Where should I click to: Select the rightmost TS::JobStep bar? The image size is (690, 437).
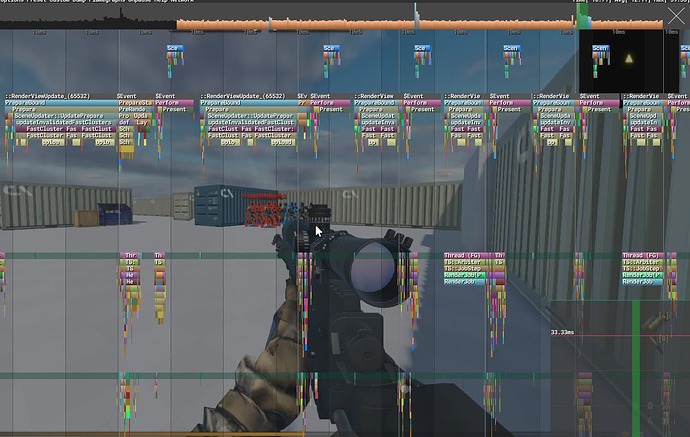pyautogui.click(x=642, y=268)
